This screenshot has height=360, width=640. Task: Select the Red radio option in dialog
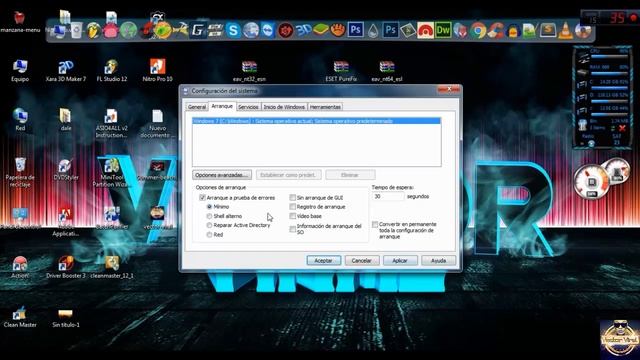(209, 235)
